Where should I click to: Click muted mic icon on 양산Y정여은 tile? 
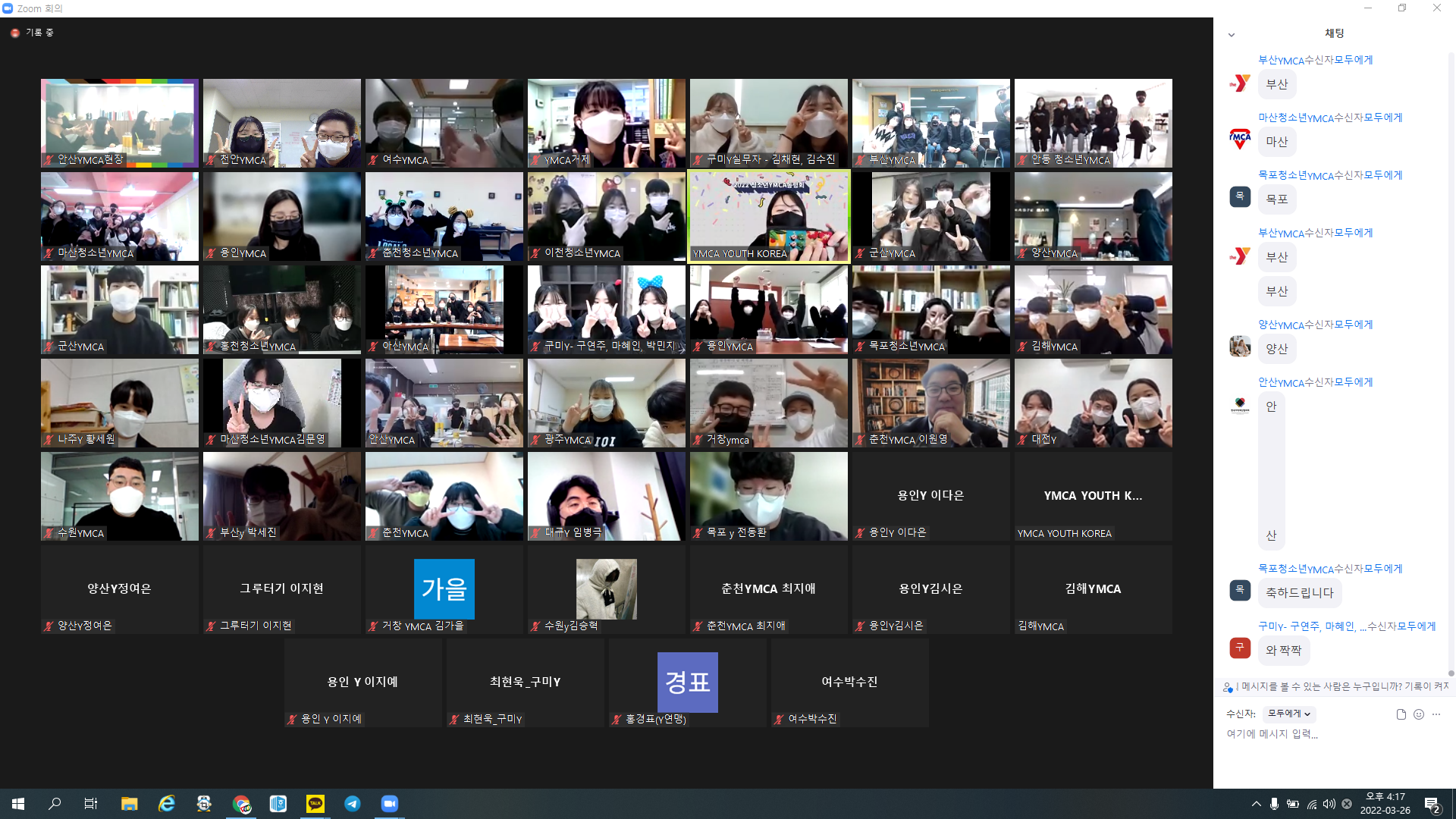pyautogui.click(x=49, y=626)
